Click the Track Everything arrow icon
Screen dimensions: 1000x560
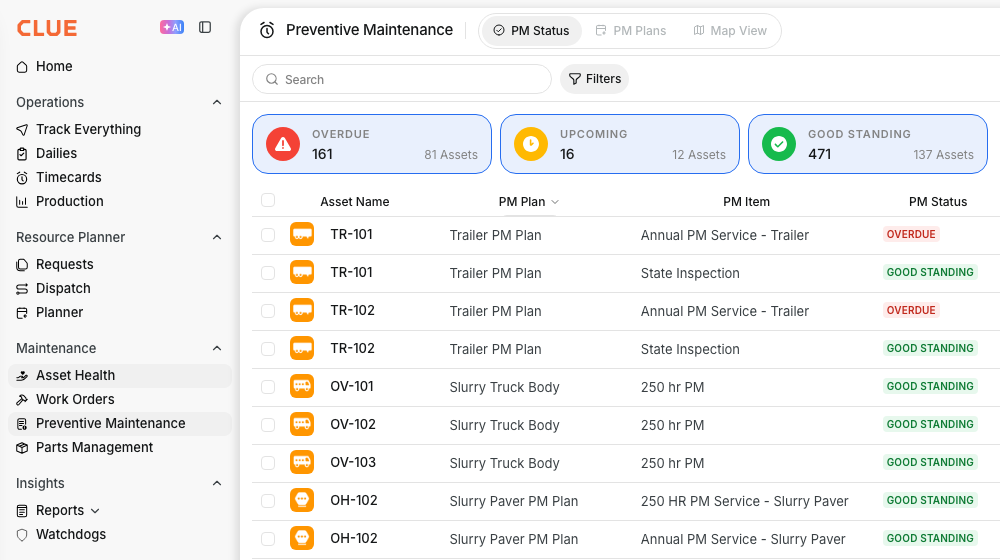(x=22, y=129)
